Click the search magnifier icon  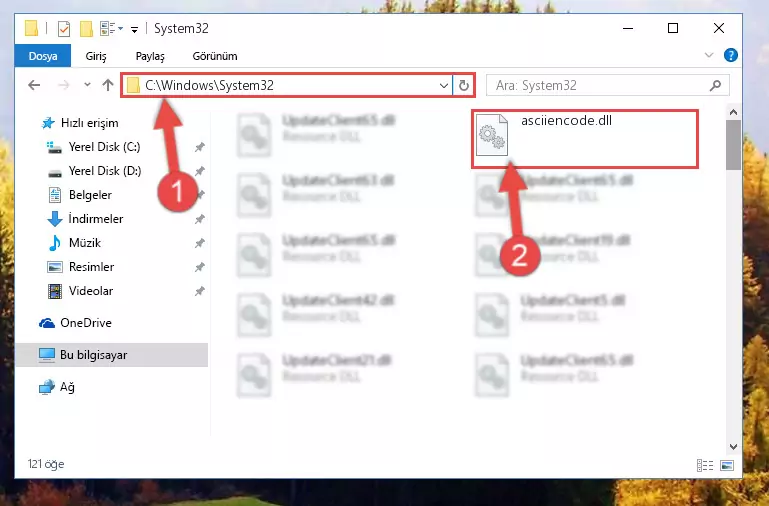pos(716,85)
